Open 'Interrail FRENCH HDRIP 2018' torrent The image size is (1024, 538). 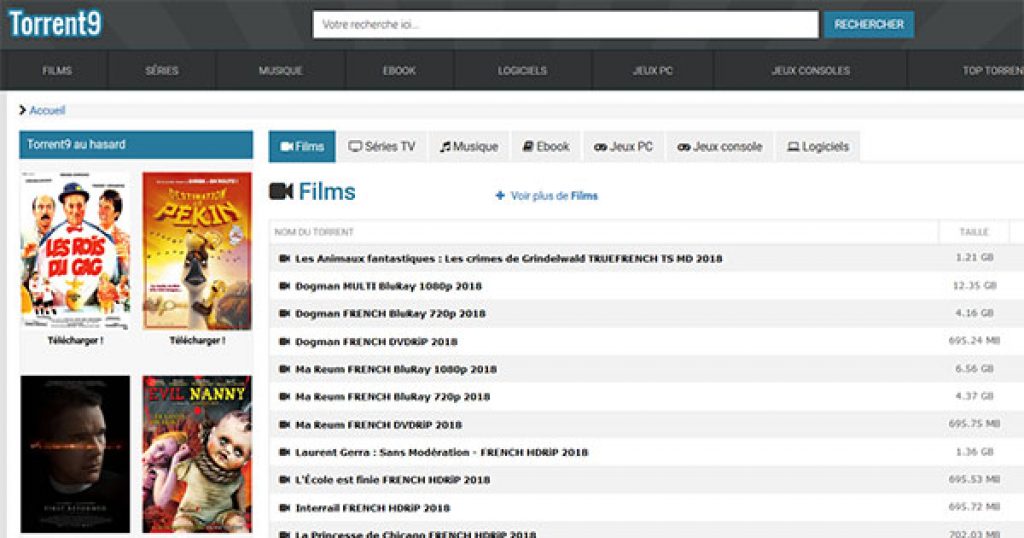pos(373,507)
